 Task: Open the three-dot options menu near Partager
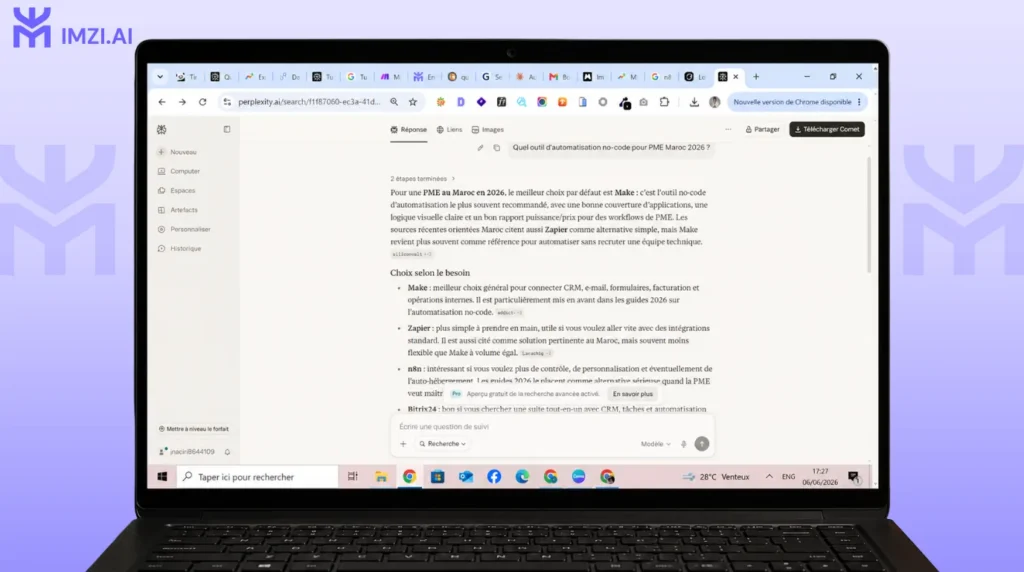pyautogui.click(x=728, y=129)
